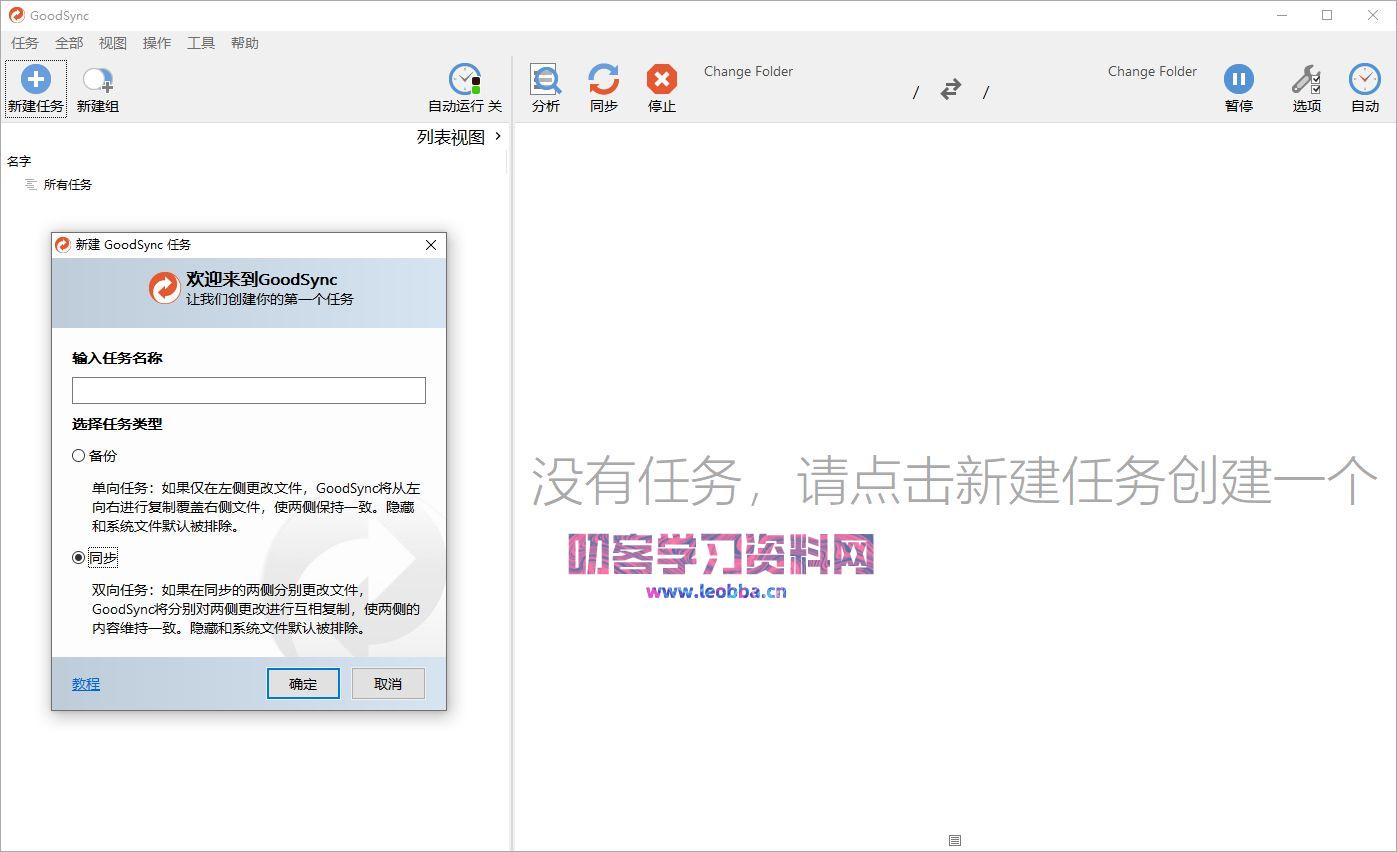
Task: Open the 帮助 menu
Action: coord(245,43)
